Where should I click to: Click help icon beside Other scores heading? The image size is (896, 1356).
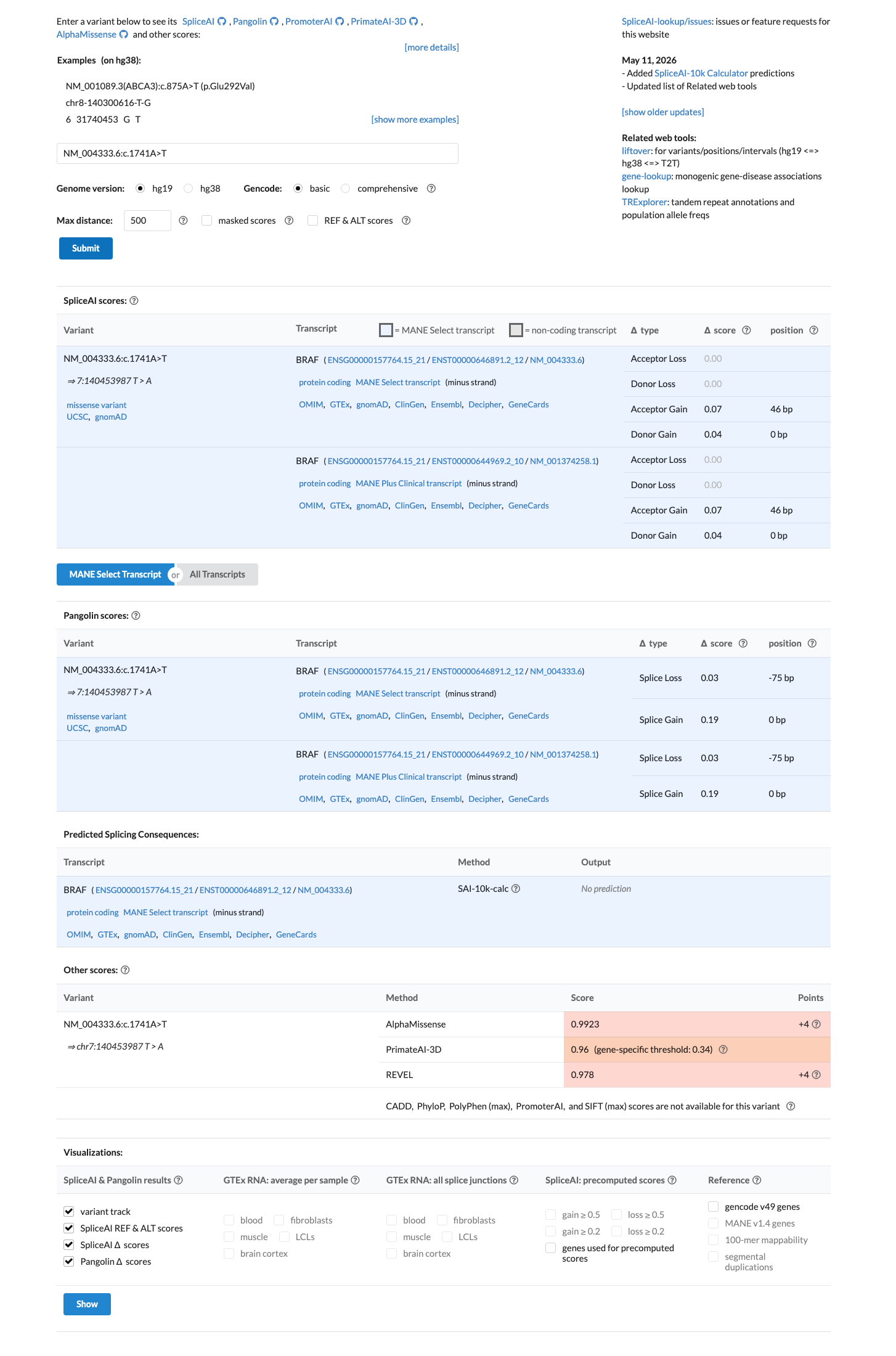tap(125, 970)
